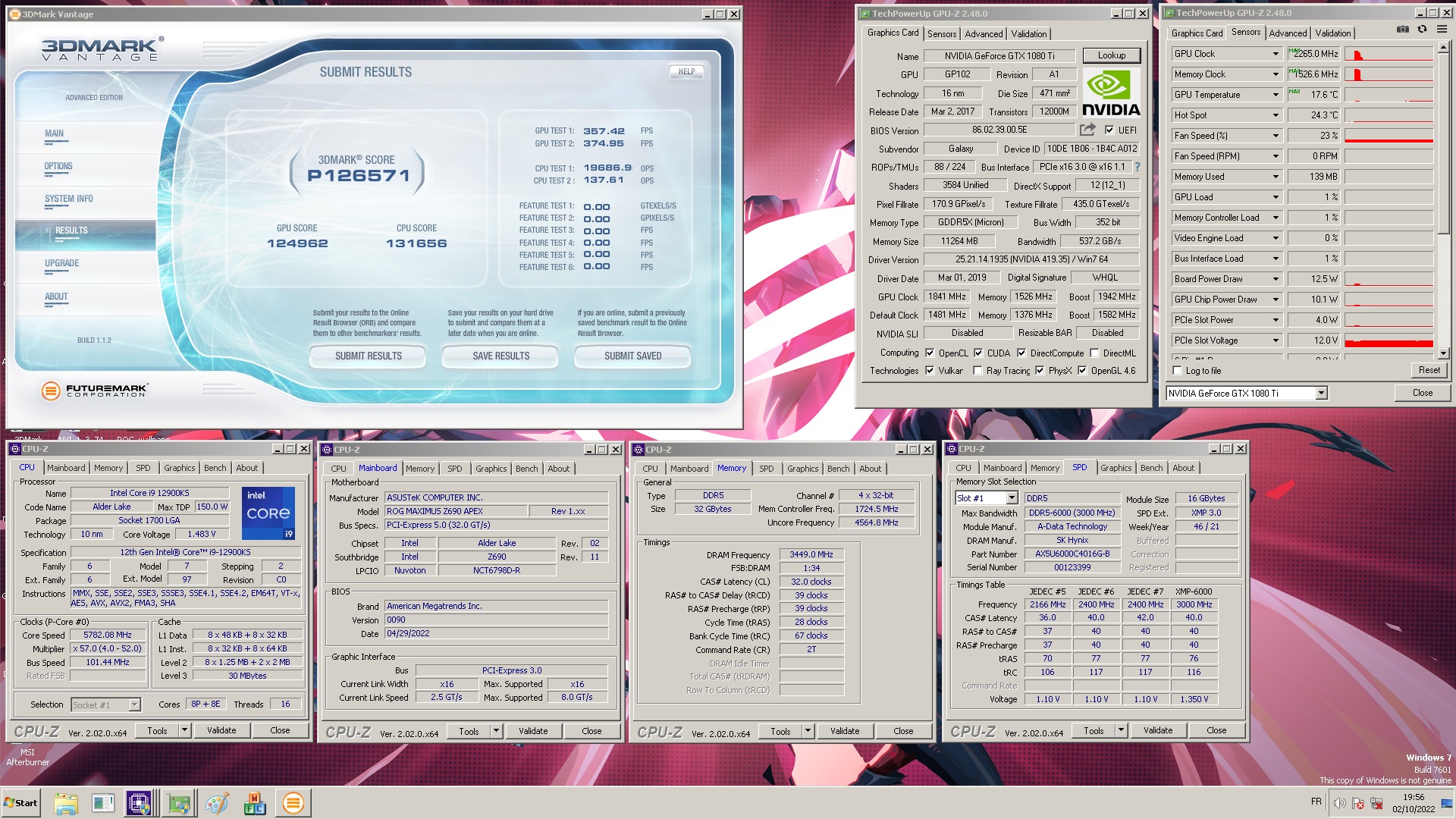This screenshot has width=1456, height=819.
Task: Toggle the OpenCL checkbox
Action: click(930, 353)
